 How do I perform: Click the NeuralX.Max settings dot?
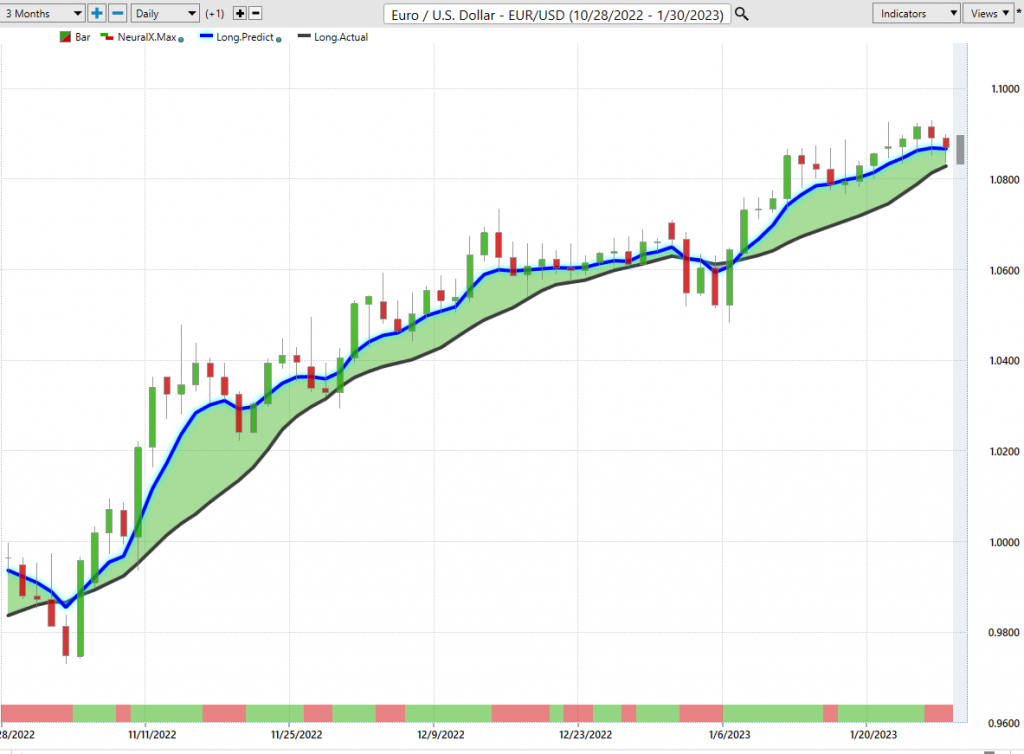point(181,40)
